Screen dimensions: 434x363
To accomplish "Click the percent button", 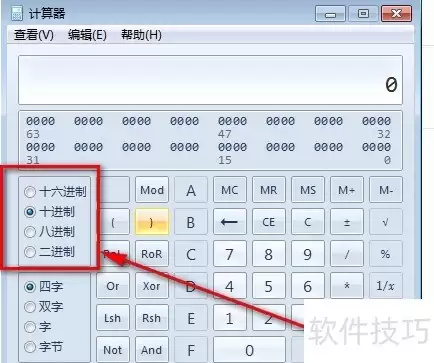I will coord(386,254).
